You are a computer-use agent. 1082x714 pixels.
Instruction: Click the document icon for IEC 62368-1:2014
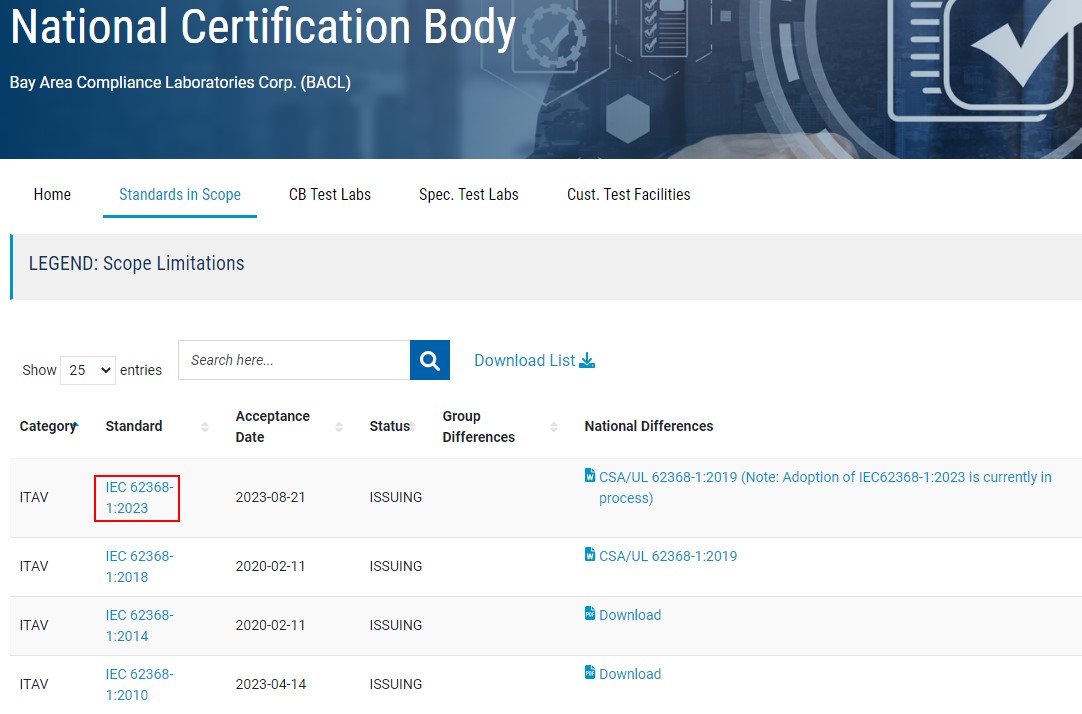click(x=590, y=614)
